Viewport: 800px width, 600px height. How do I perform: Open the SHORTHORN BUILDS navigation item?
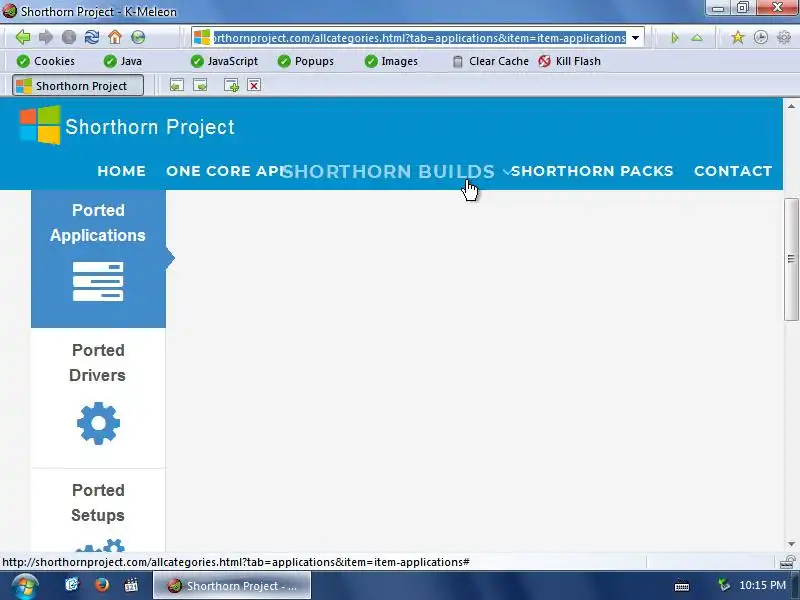click(388, 171)
